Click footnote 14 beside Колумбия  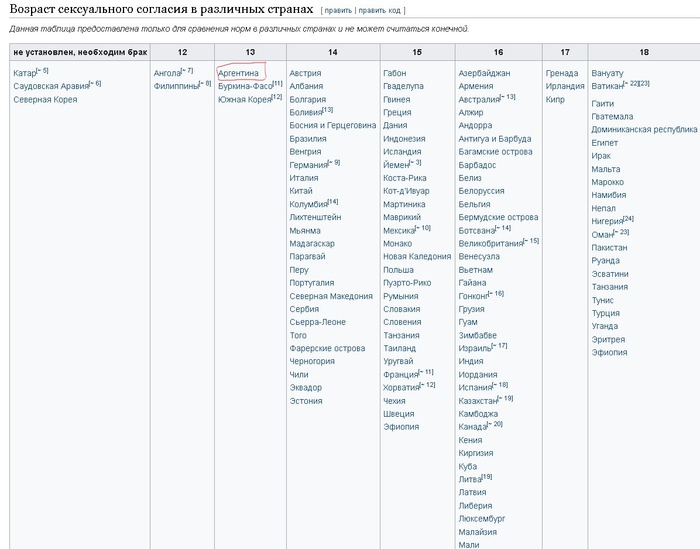coord(333,202)
